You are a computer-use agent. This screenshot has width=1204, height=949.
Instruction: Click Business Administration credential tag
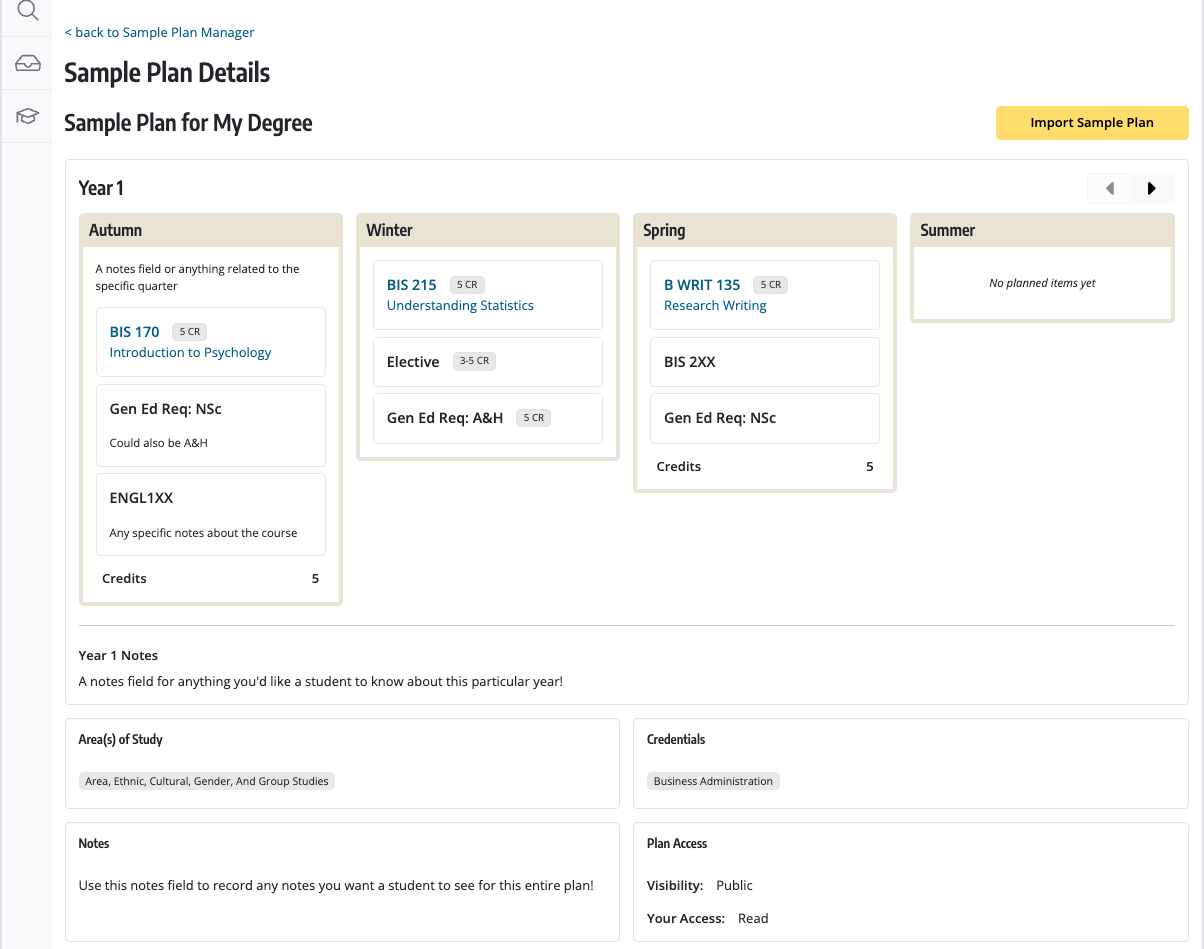pos(713,781)
